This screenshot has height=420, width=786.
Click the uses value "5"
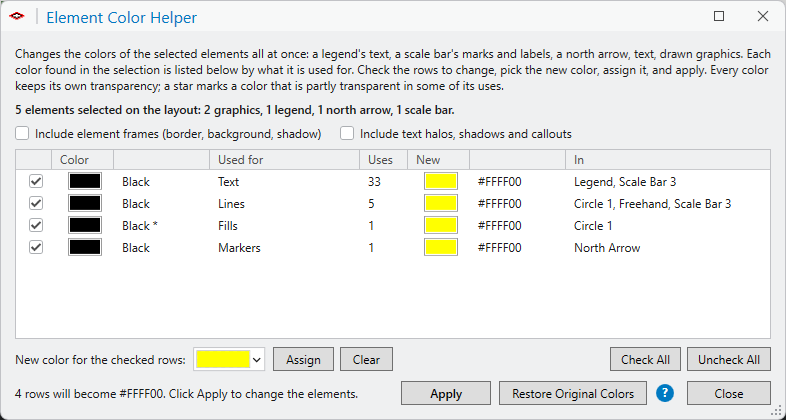click(371, 204)
